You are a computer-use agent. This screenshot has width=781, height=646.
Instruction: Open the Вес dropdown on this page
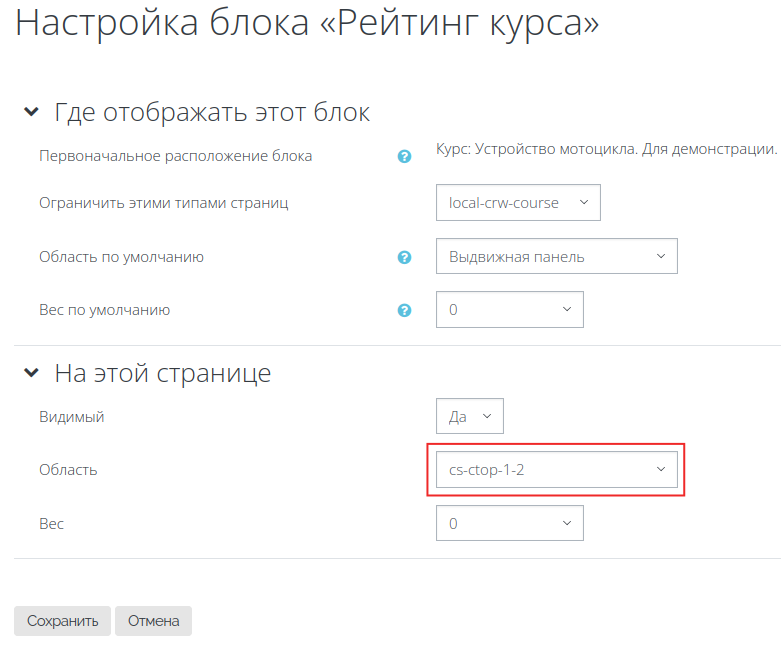point(510,523)
